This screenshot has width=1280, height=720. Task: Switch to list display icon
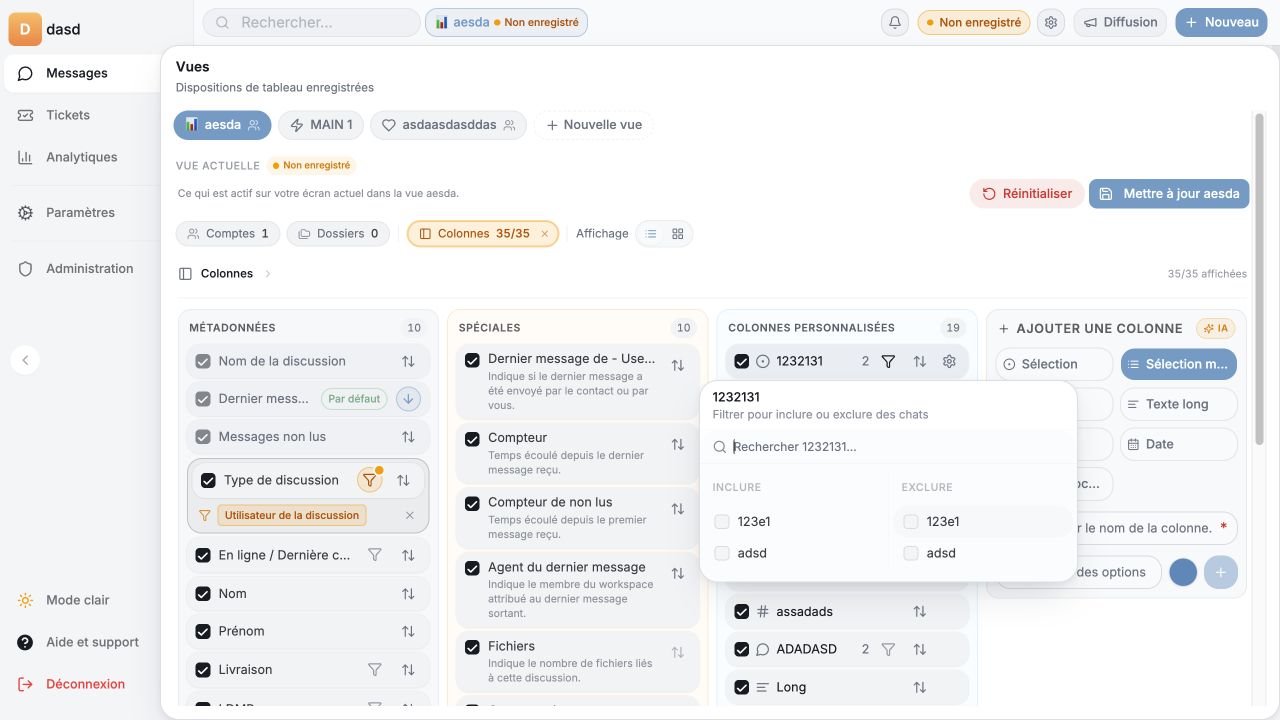pyautogui.click(x=651, y=233)
